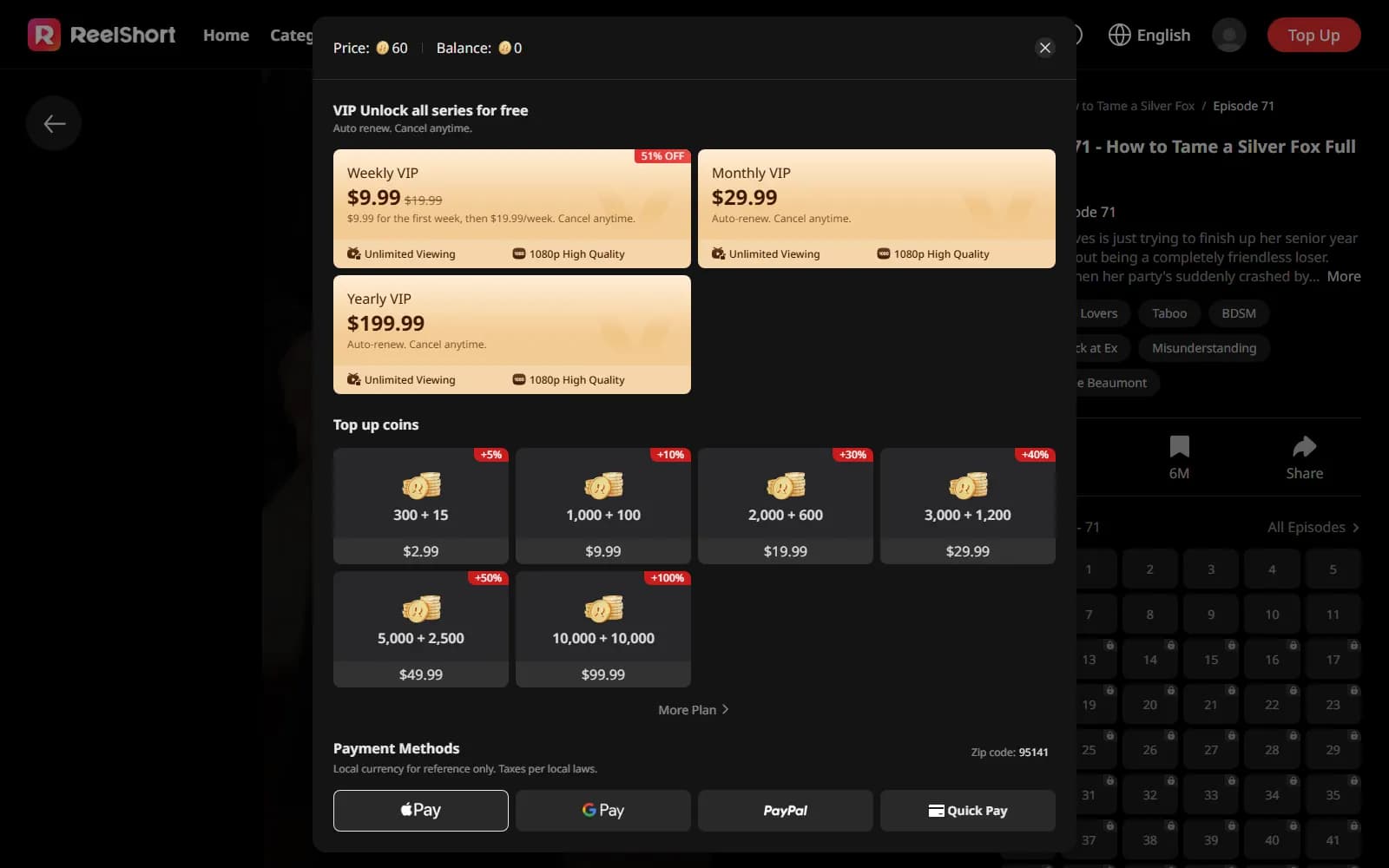Screen dimensions: 1389x868
Task: Open the Misunderstanding tag
Action: 1204,348
